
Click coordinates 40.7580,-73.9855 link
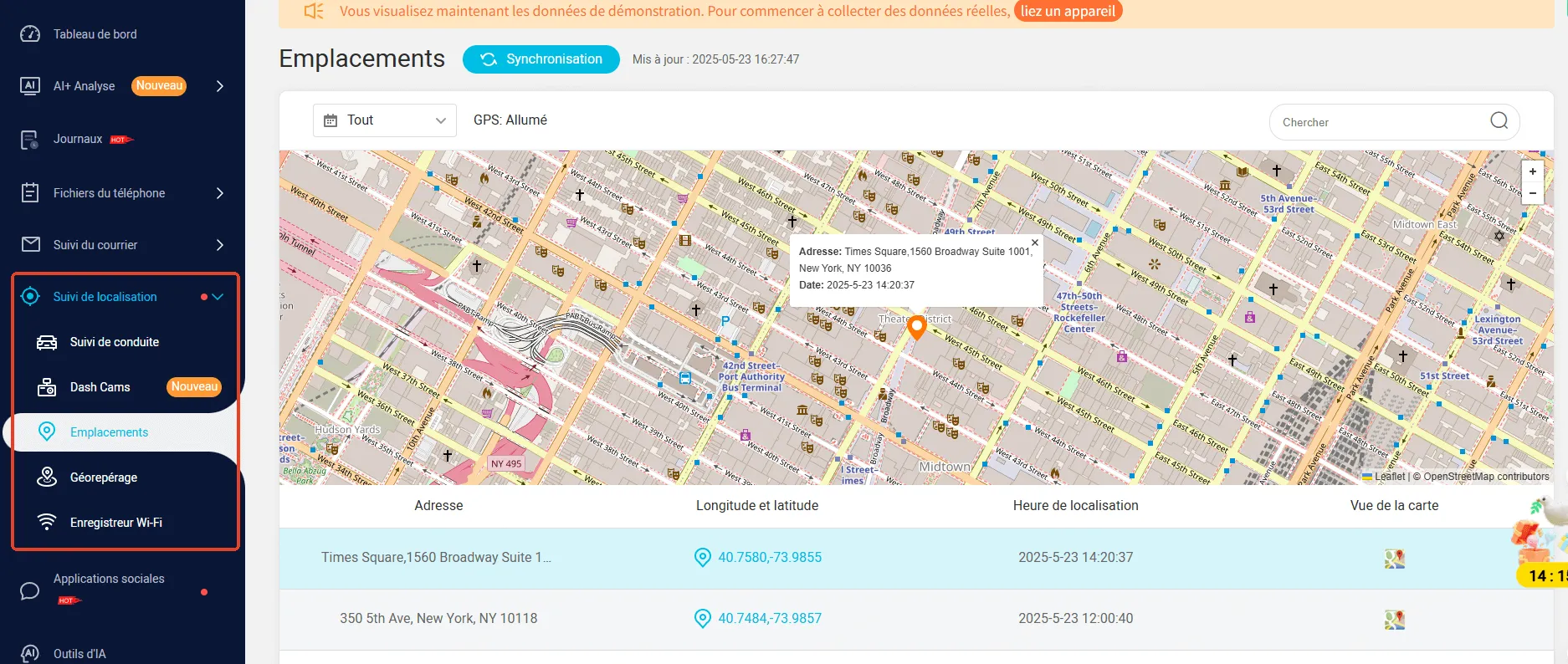point(770,558)
